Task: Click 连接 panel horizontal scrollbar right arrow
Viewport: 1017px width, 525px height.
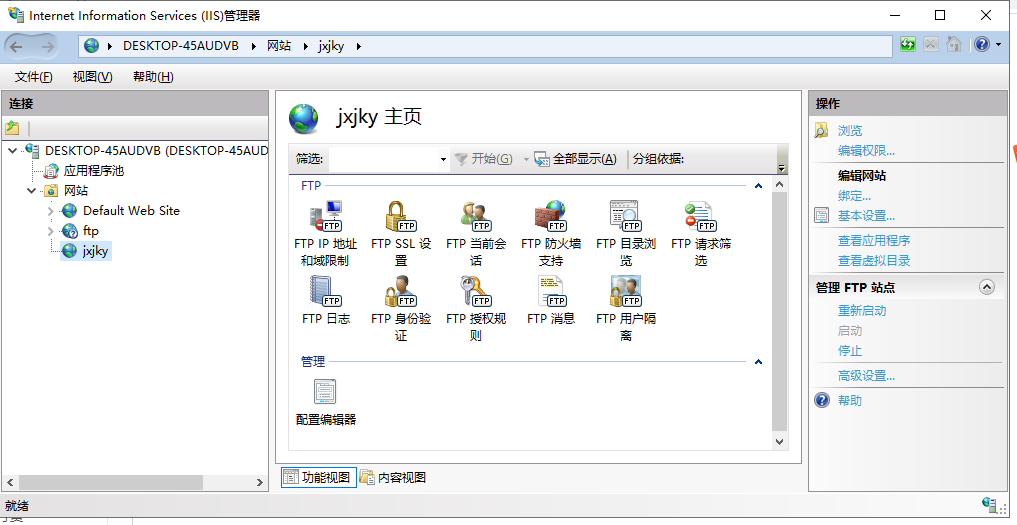Action: [260, 483]
